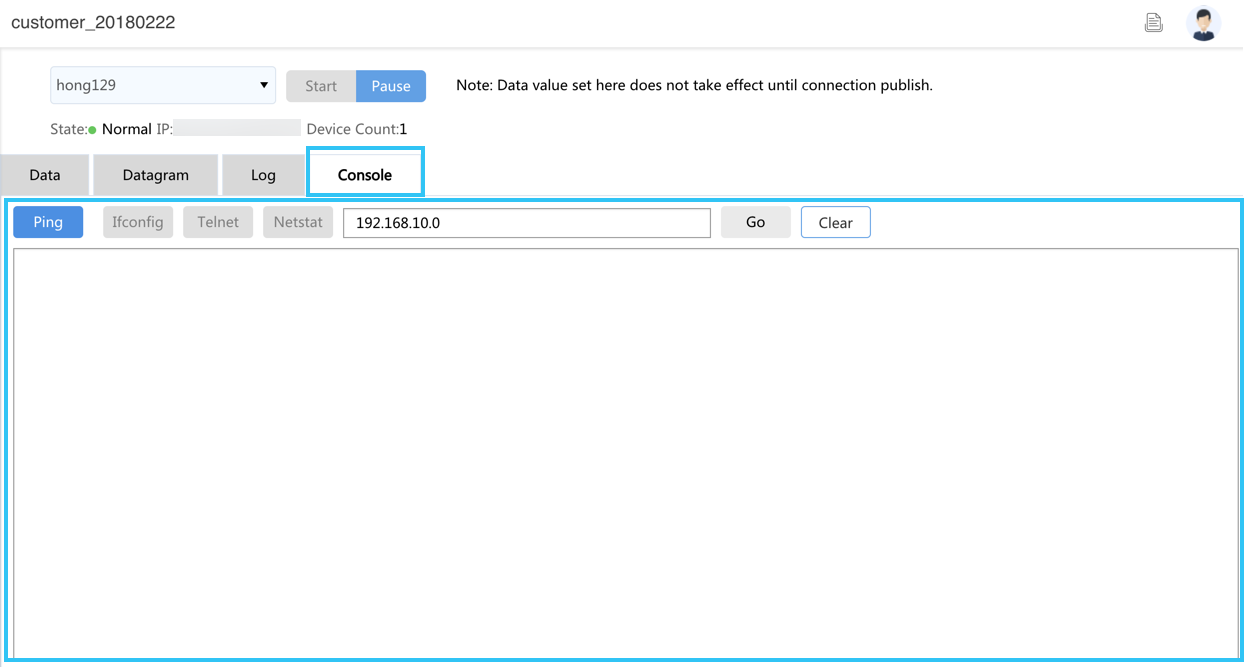Image resolution: width=1245 pixels, height=667 pixels.
Task: Click the Pause button
Action: click(391, 86)
